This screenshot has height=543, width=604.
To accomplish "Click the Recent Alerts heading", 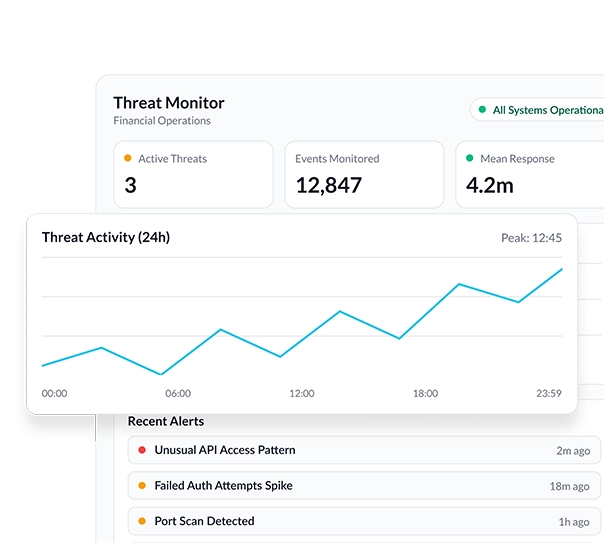I will point(166,421).
